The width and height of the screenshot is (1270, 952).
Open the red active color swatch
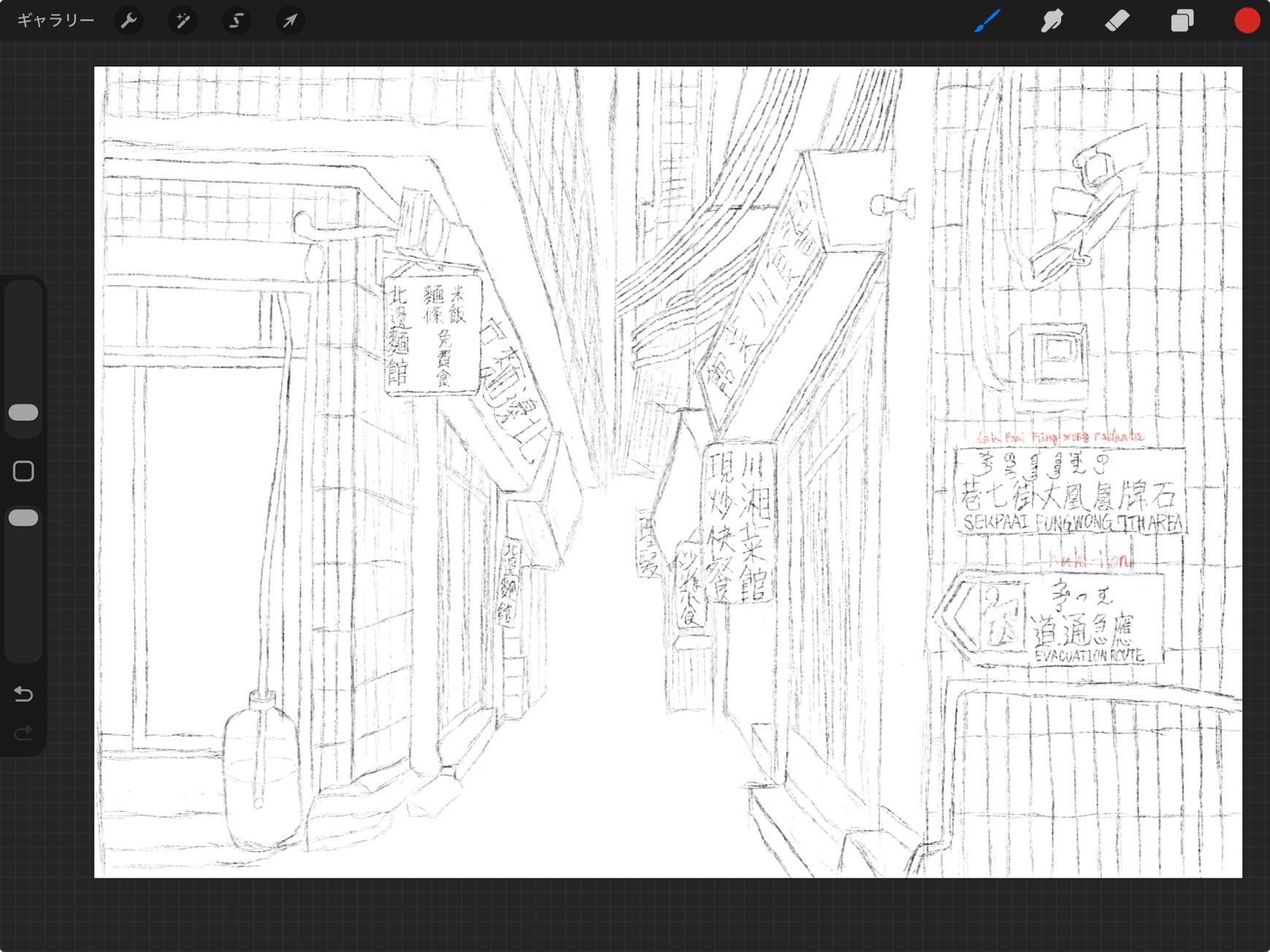coord(1247,20)
